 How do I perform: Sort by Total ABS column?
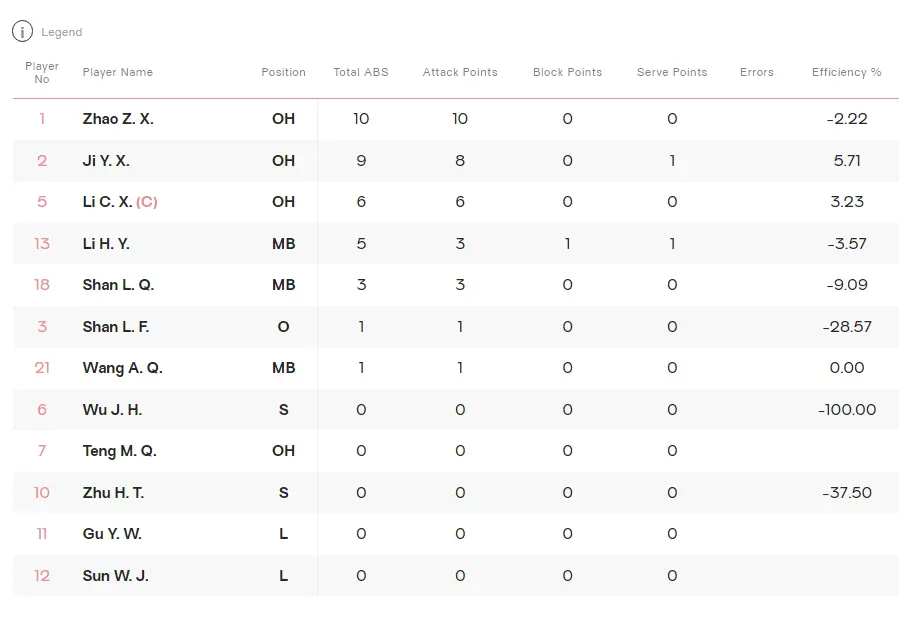click(x=361, y=72)
